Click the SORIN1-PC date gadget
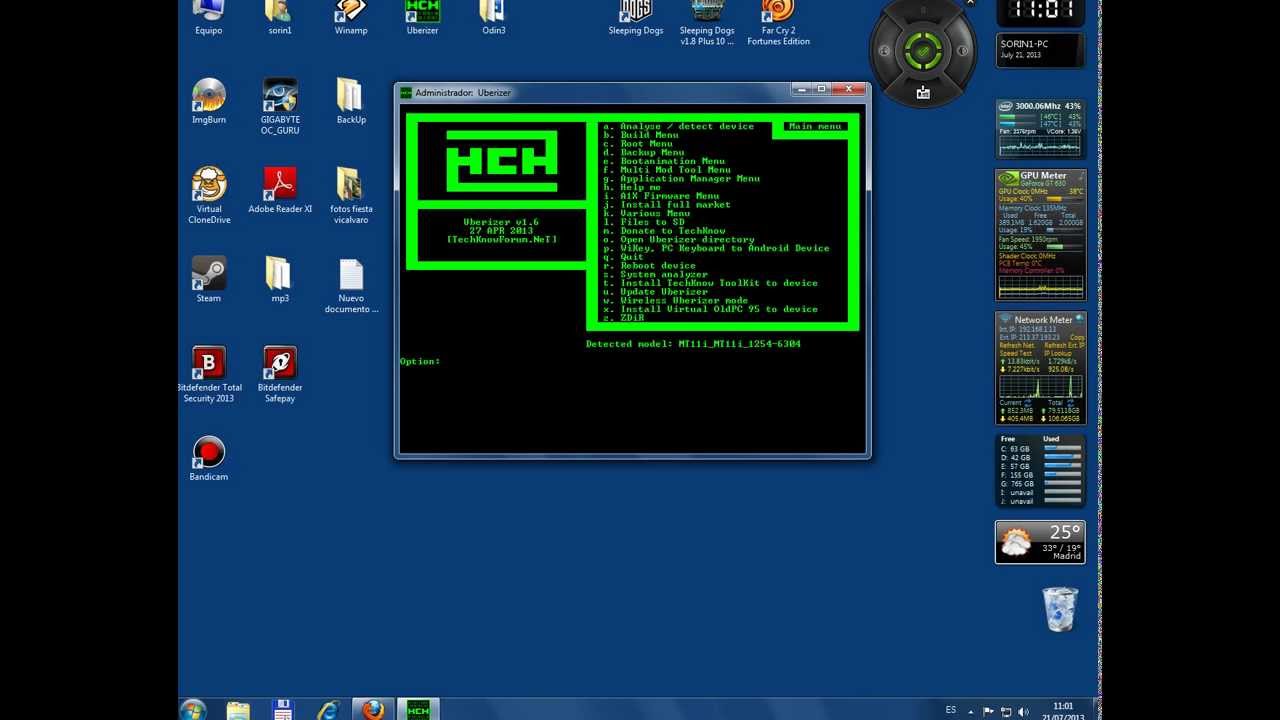 point(1040,49)
